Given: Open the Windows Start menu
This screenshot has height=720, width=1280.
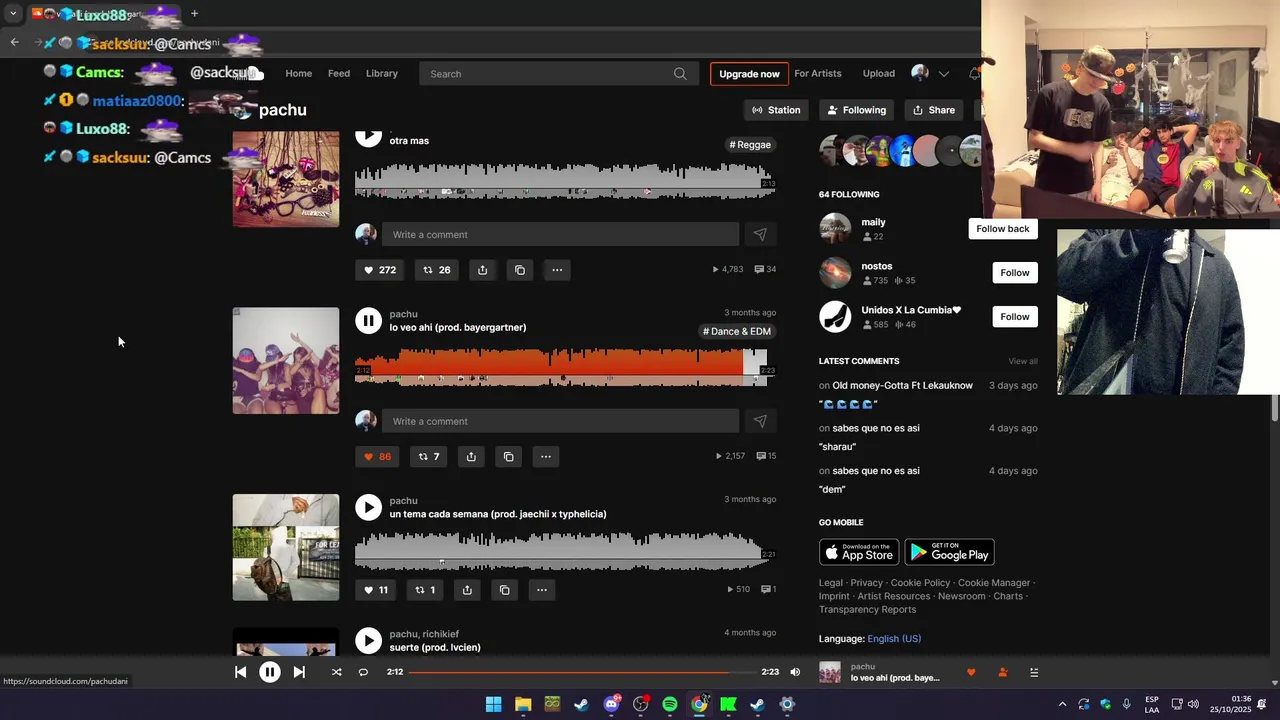Looking at the screenshot, I should [x=493, y=704].
